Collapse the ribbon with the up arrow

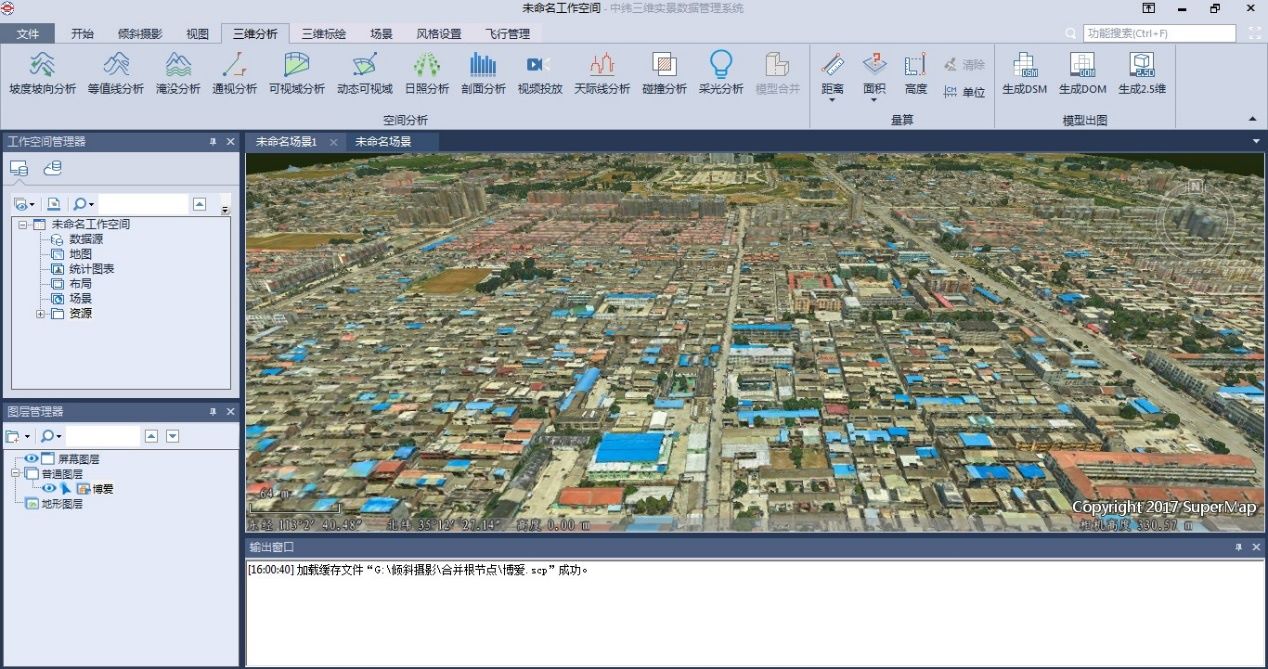pos(1253,119)
